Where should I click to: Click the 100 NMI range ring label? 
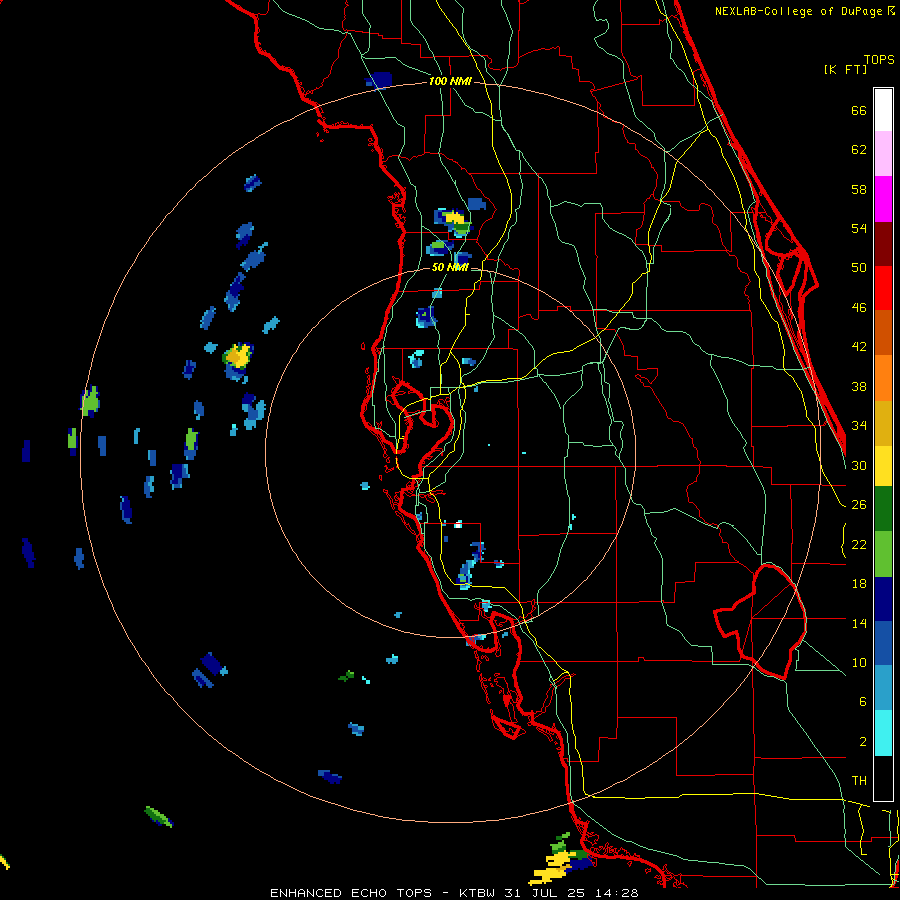click(x=450, y=81)
